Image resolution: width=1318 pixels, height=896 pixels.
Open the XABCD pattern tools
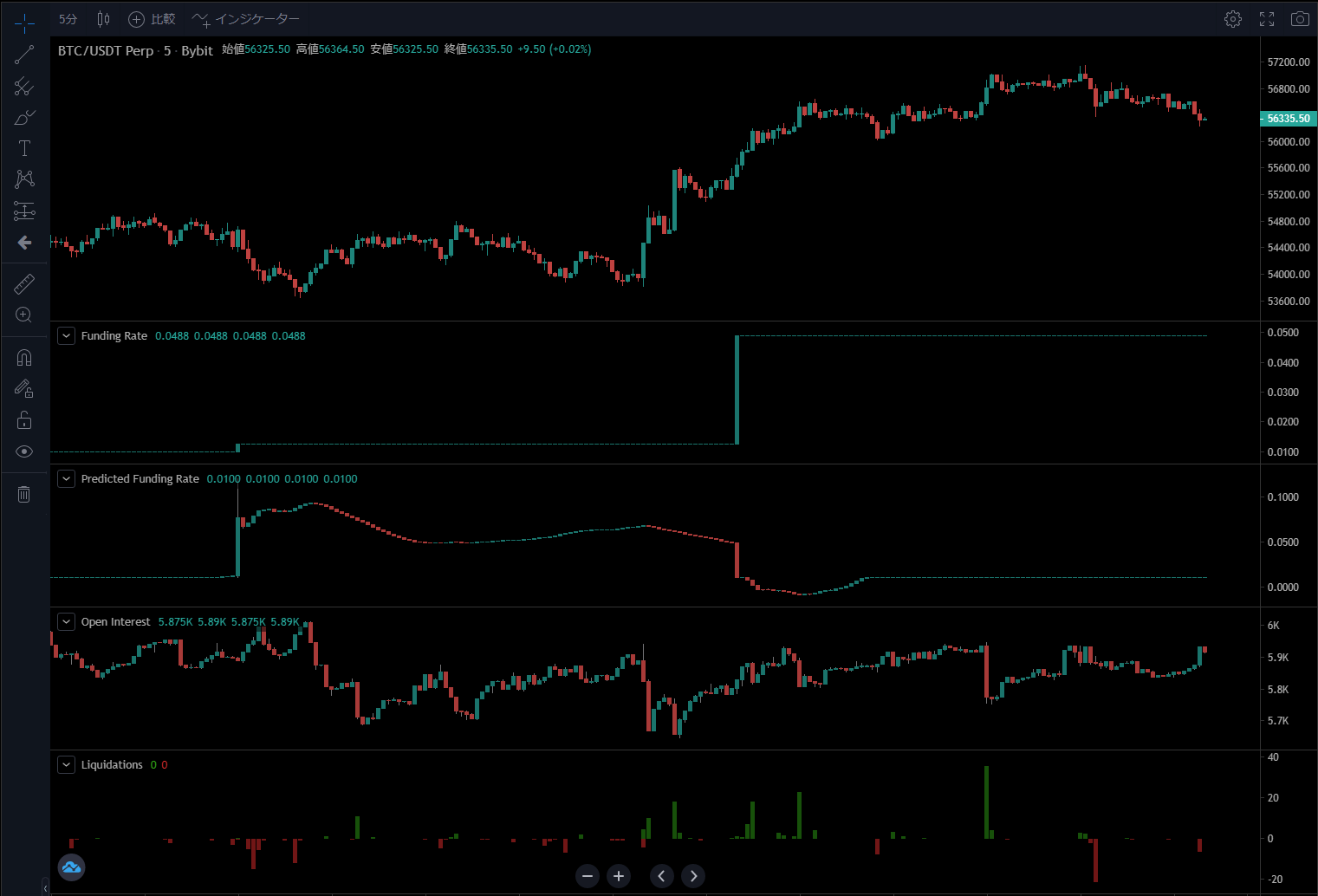[x=24, y=179]
